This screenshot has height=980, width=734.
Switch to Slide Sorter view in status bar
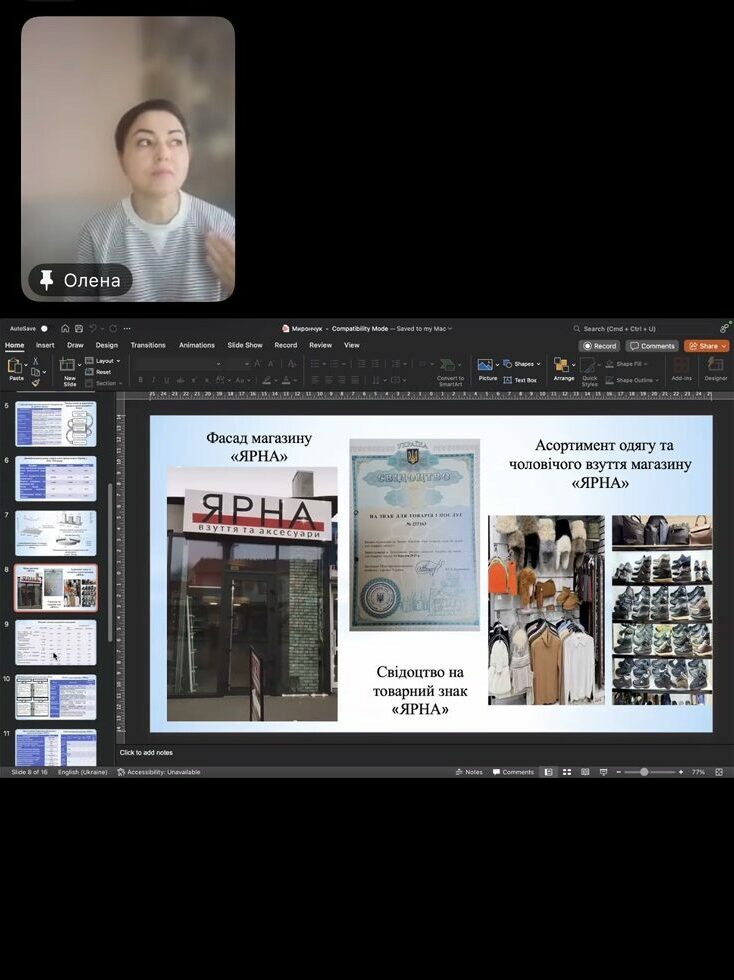pyautogui.click(x=567, y=772)
